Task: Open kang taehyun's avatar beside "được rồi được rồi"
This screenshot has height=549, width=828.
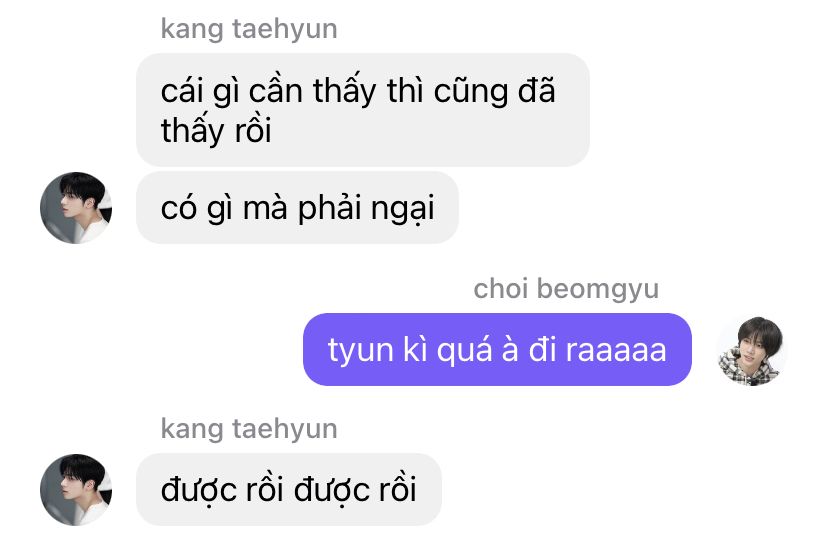Action: 76,489
